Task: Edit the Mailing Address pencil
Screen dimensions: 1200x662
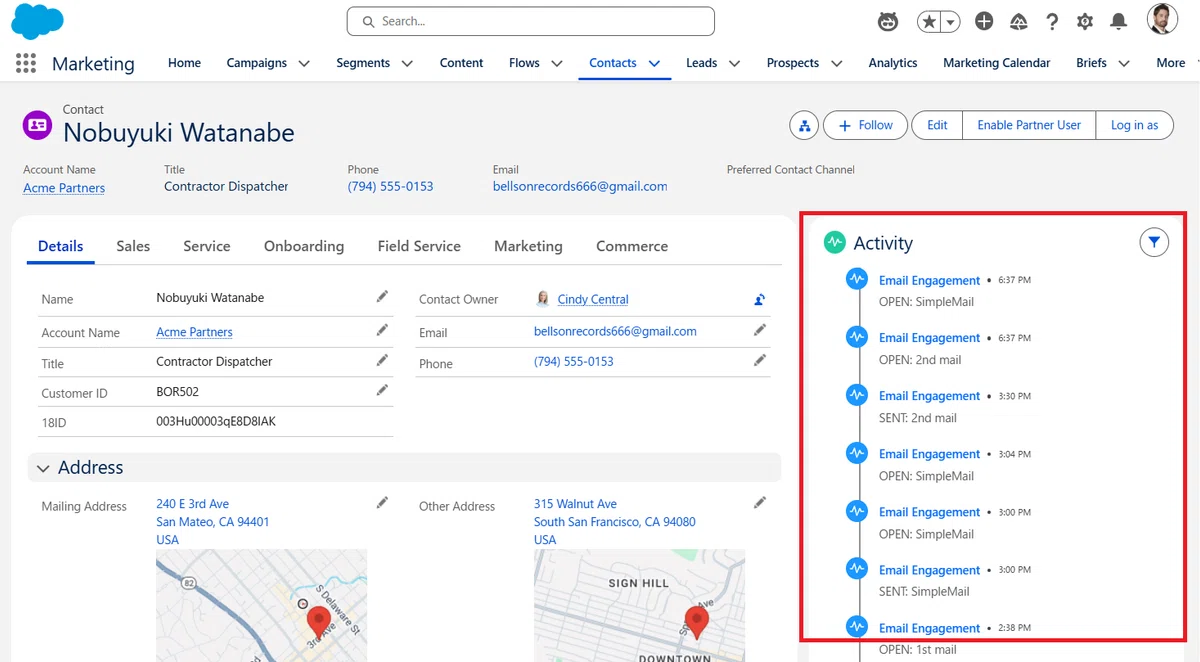Action: coord(382,503)
